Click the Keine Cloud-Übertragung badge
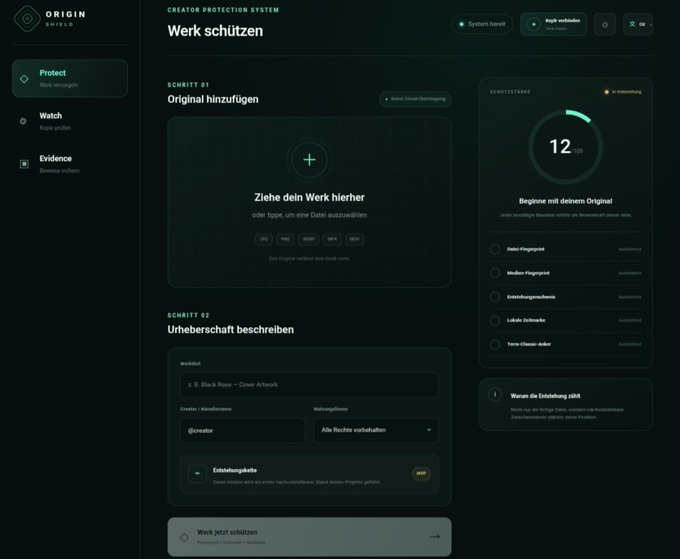680x559 pixels. (415, 99)
